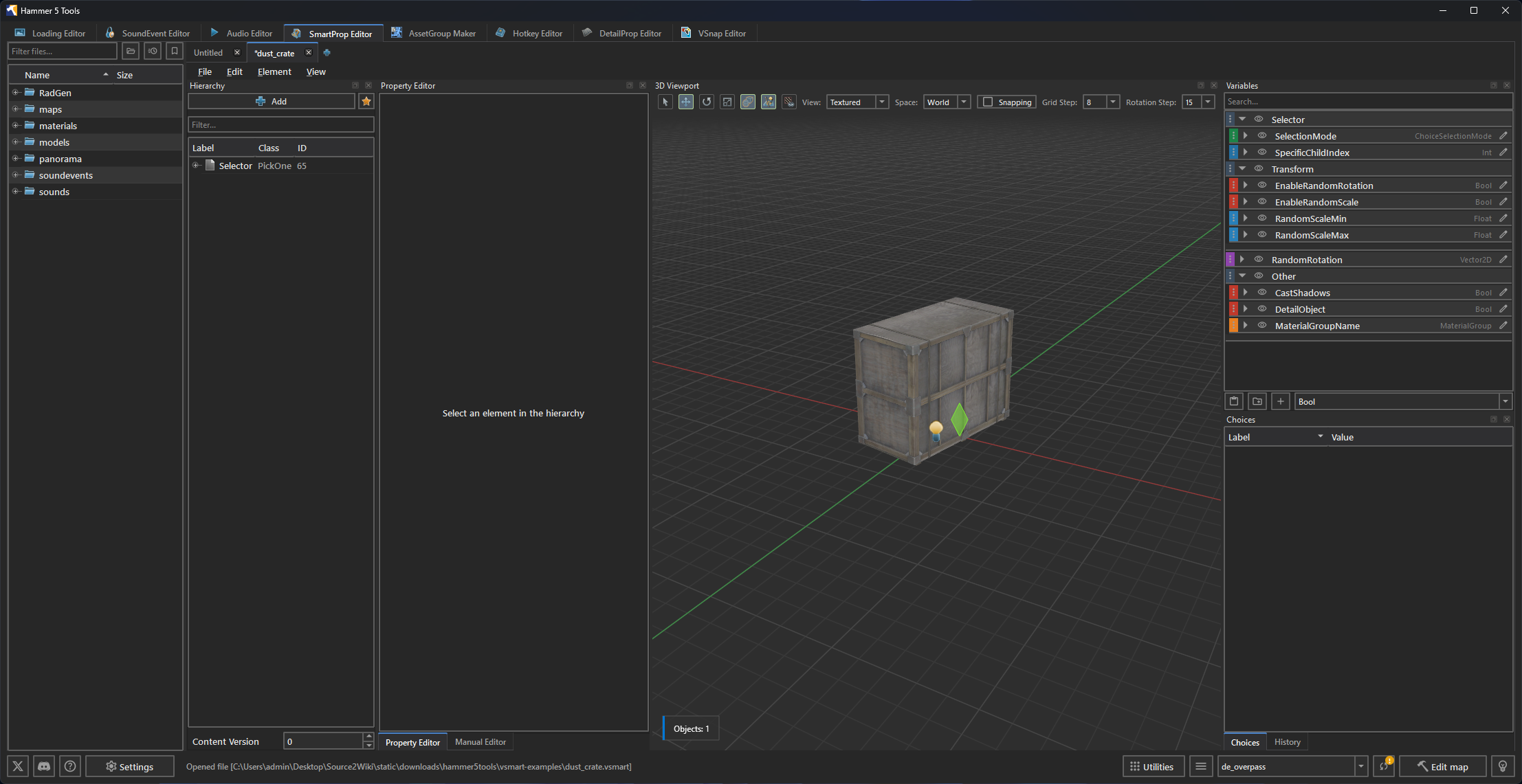Click the Hierarchy Filter field

281,125
